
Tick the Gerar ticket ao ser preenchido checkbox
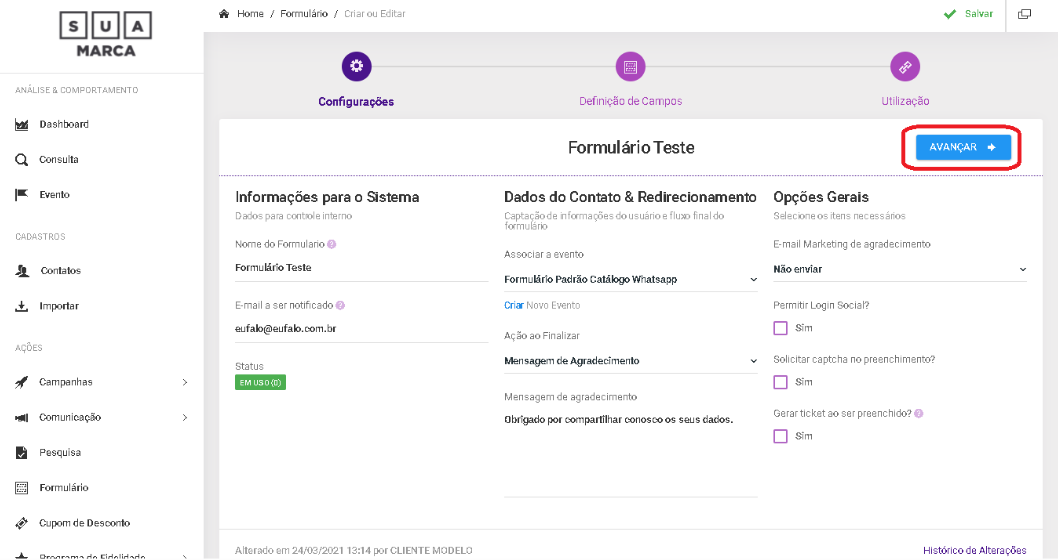(x=780, y=436)
